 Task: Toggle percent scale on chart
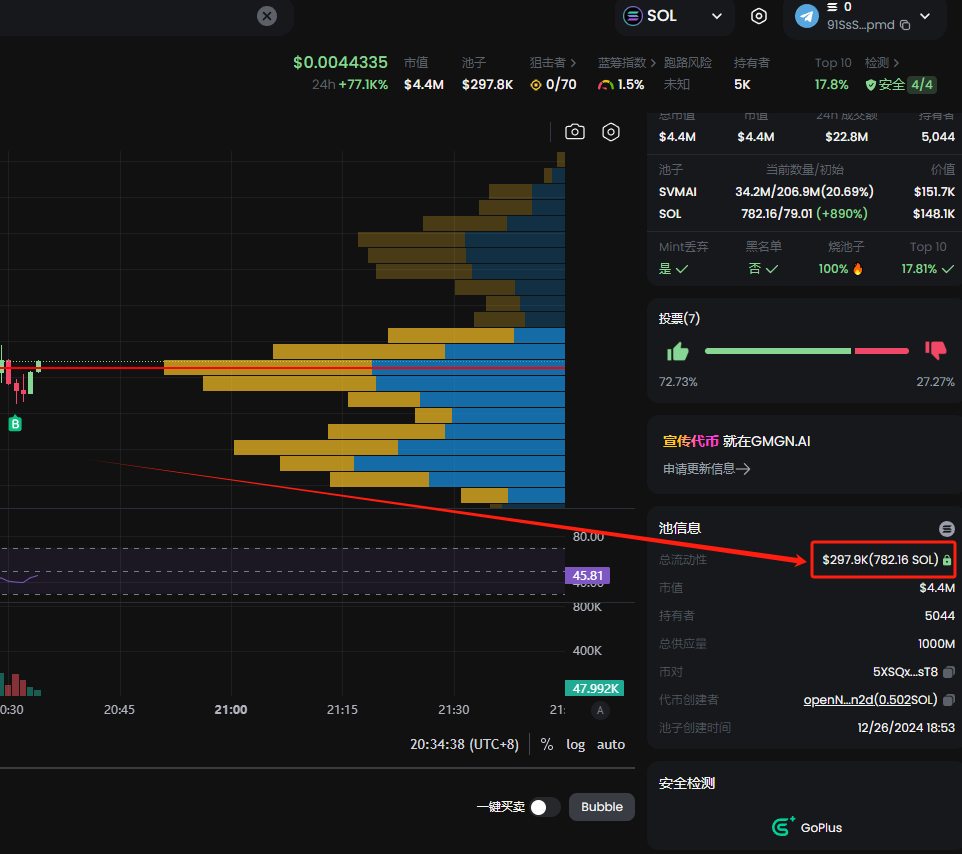547,744
